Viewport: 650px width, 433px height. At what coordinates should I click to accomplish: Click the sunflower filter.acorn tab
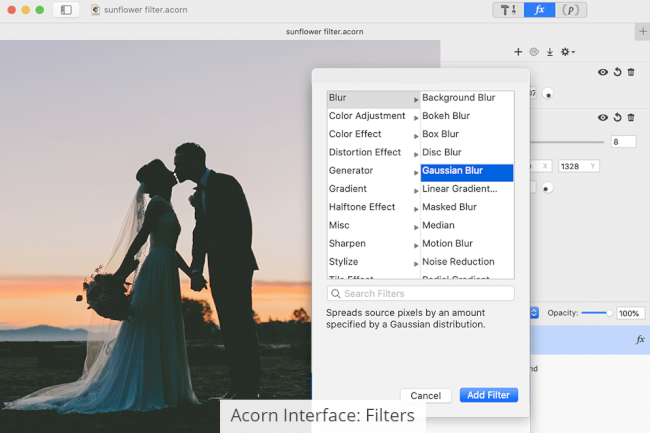tap(324, 31)
